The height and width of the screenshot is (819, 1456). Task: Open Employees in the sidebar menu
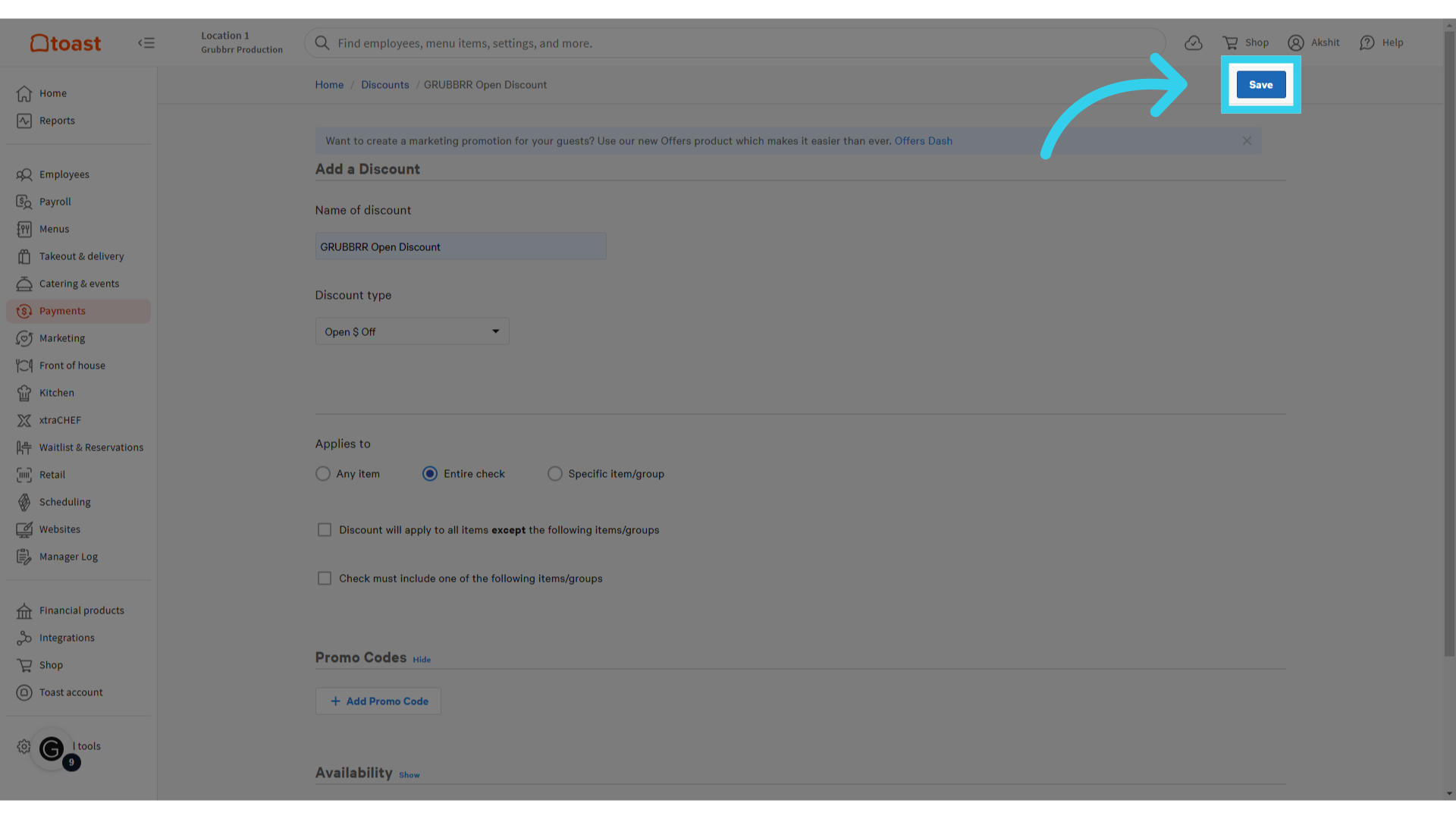pos(79,174)
